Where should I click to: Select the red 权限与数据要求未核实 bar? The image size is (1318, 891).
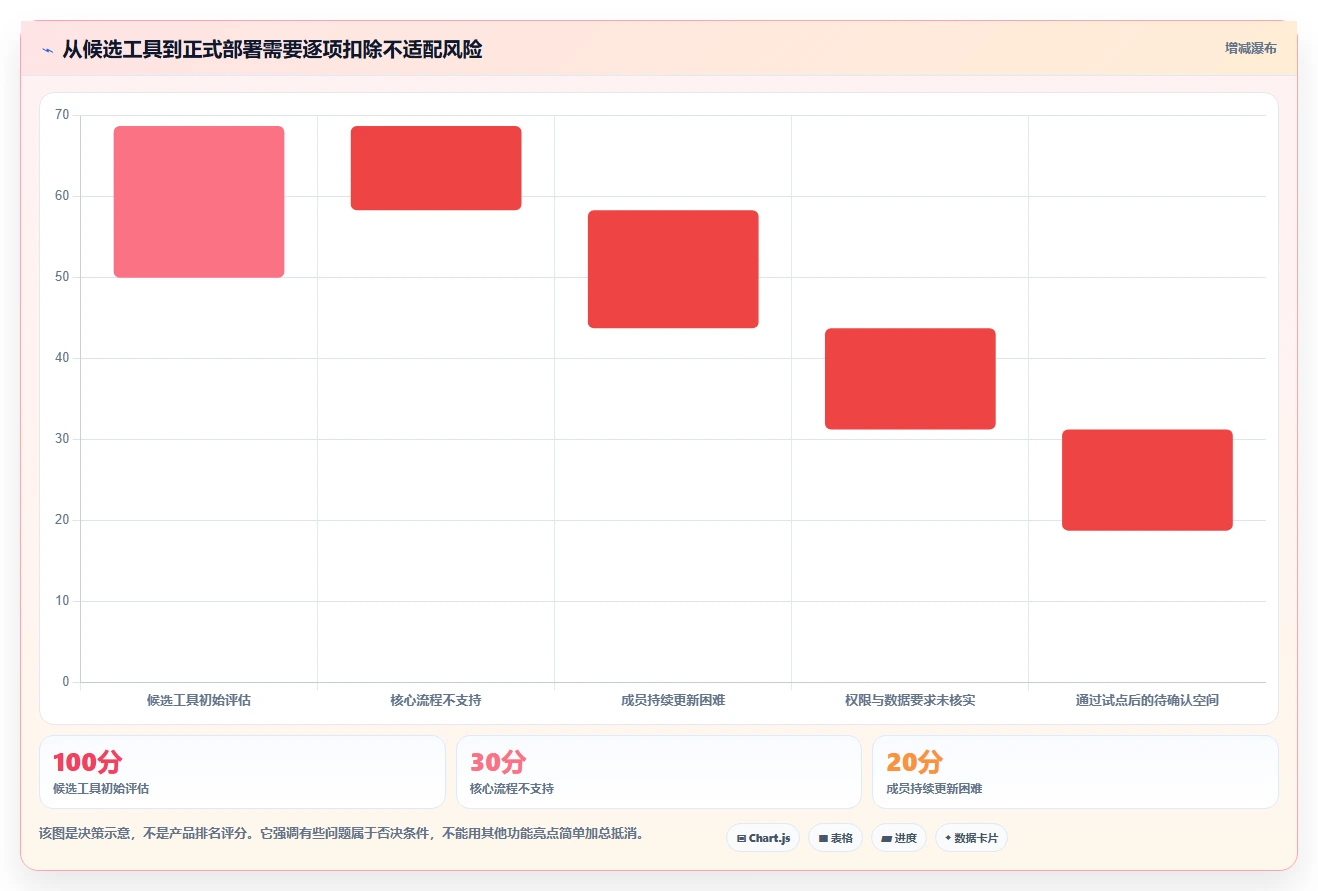pyautogui.click(x=910, y=379)
